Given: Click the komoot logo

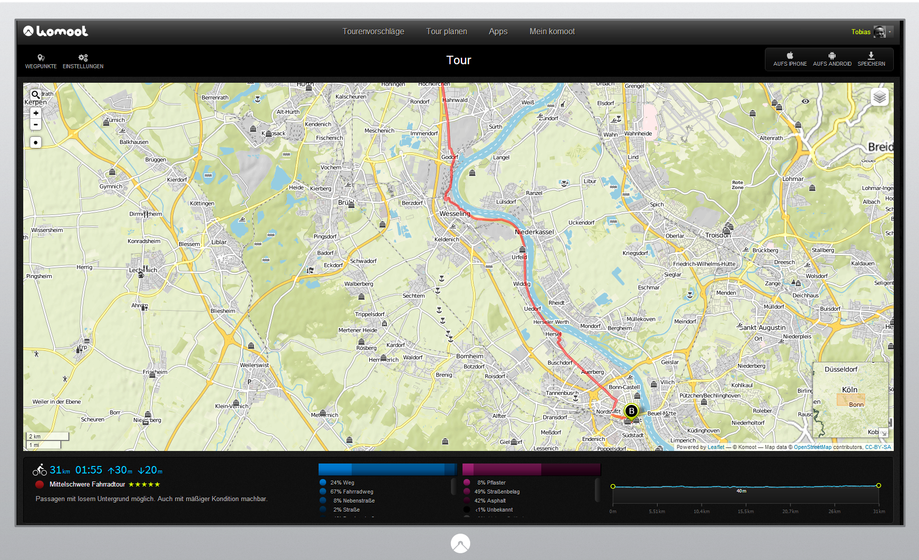Looking at the screenshot, I should [x=56, y=32].
